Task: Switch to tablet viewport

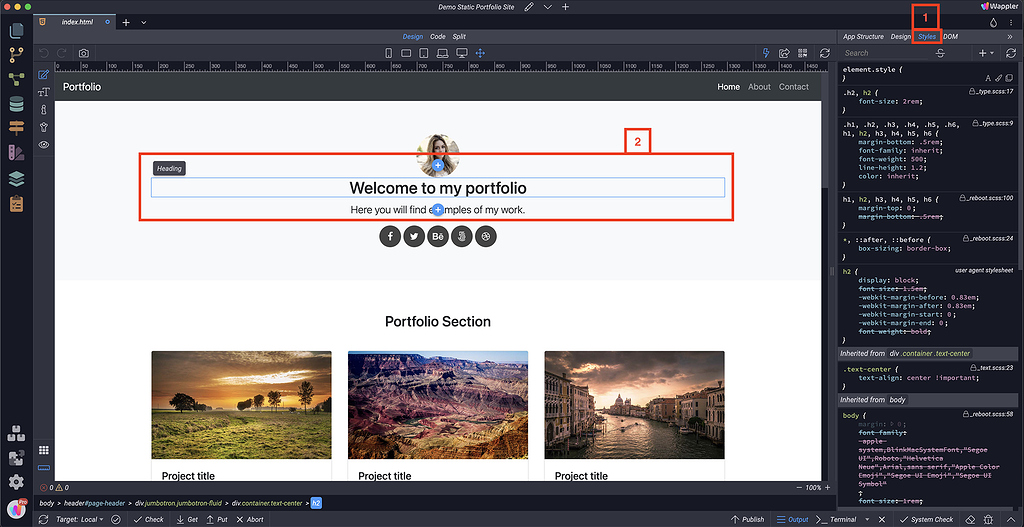Action: tap(423, 53)
